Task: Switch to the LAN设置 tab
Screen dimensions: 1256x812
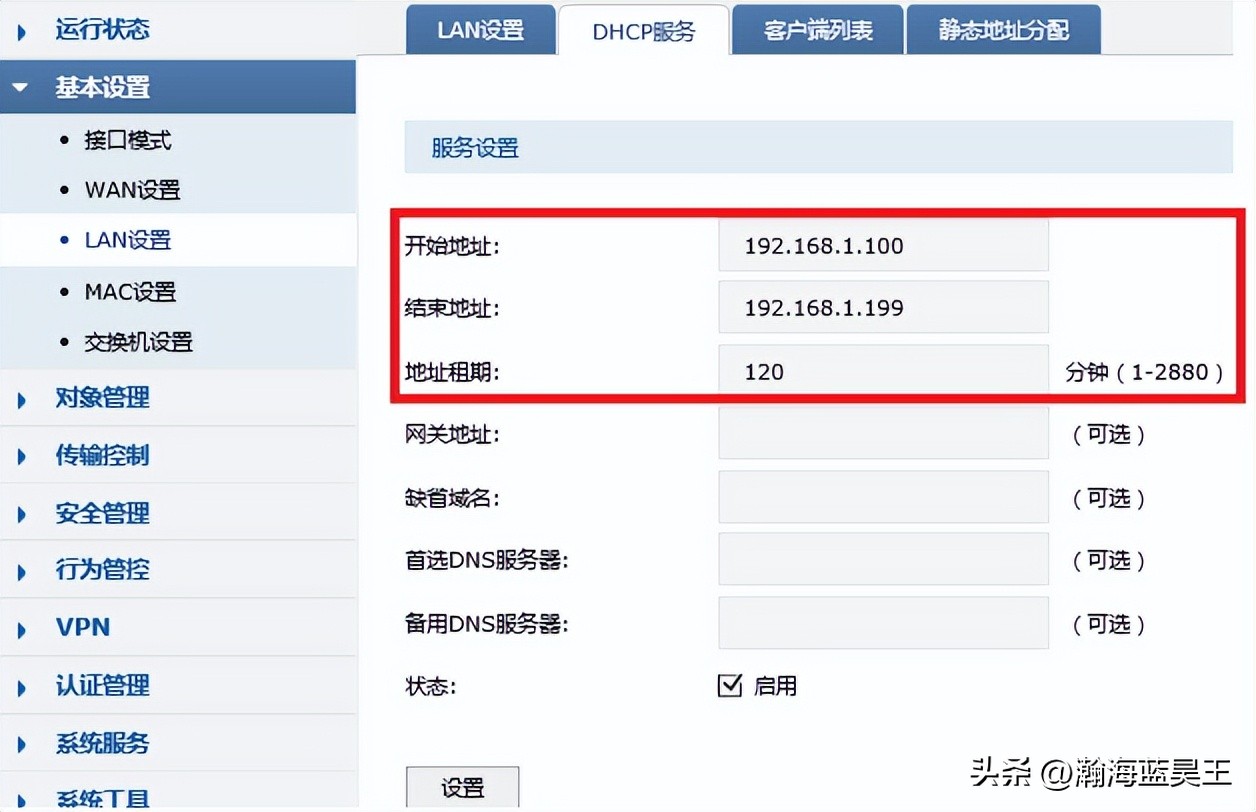Action: [480, 30]
